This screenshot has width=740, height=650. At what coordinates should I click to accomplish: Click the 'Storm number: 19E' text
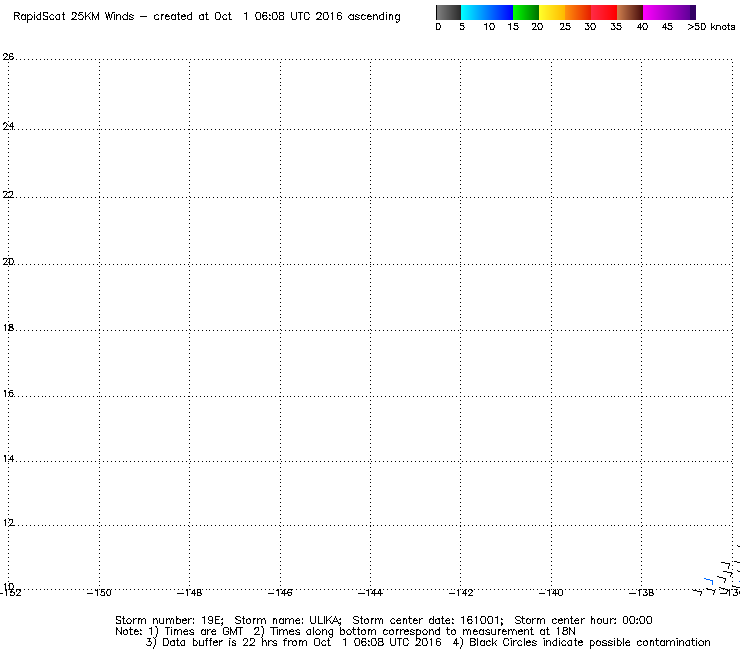point(169,620)
